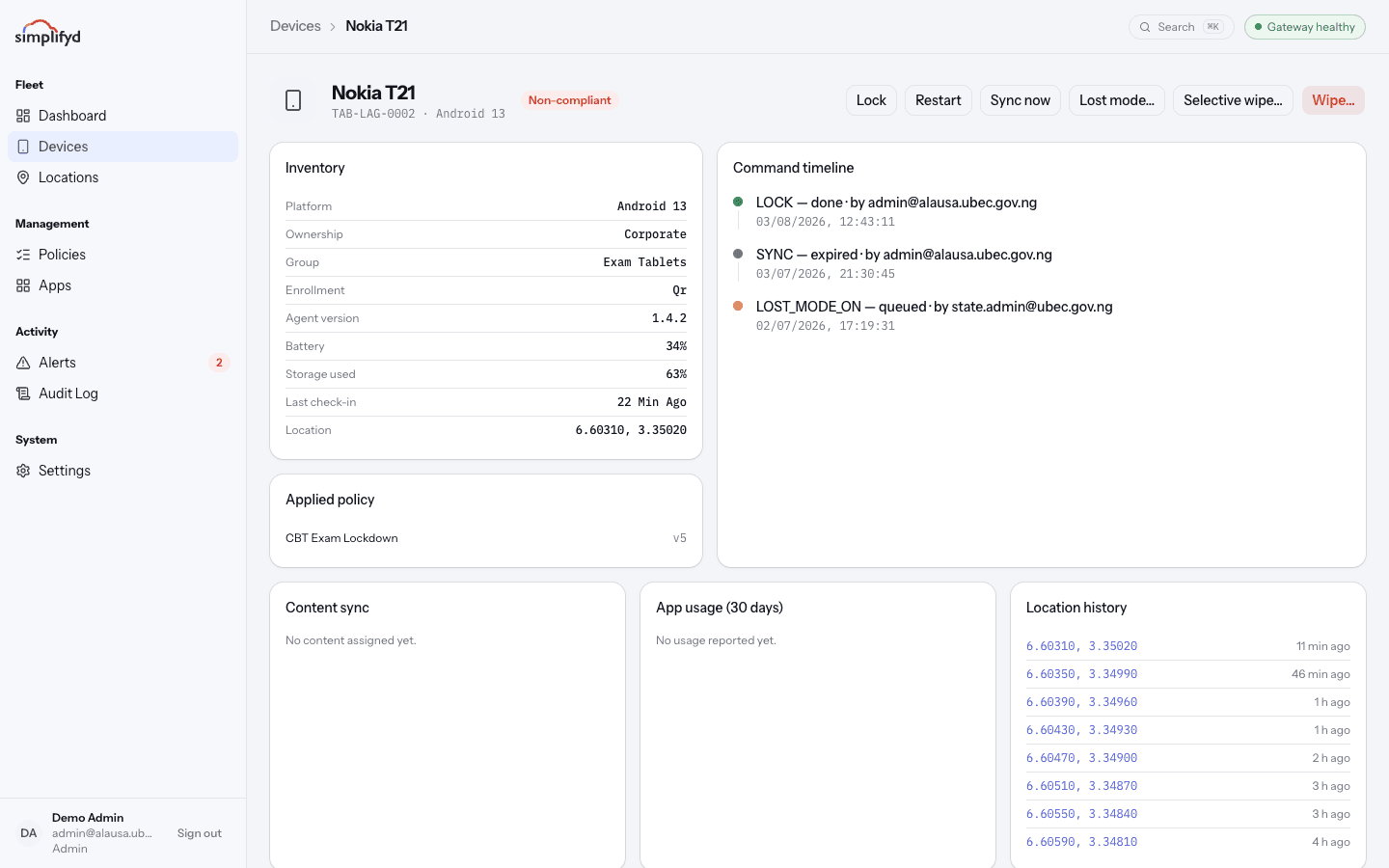The image size is (1389, 868).
Task: Trigger Sync now
Action: [1021, 100]
